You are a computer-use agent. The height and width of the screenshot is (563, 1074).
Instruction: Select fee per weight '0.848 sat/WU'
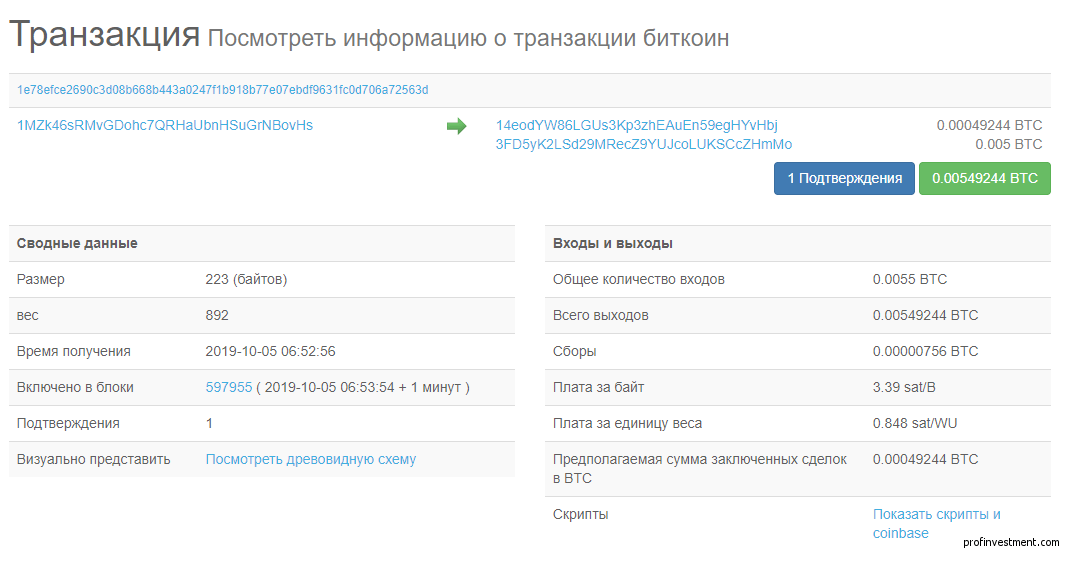[915, 423]
